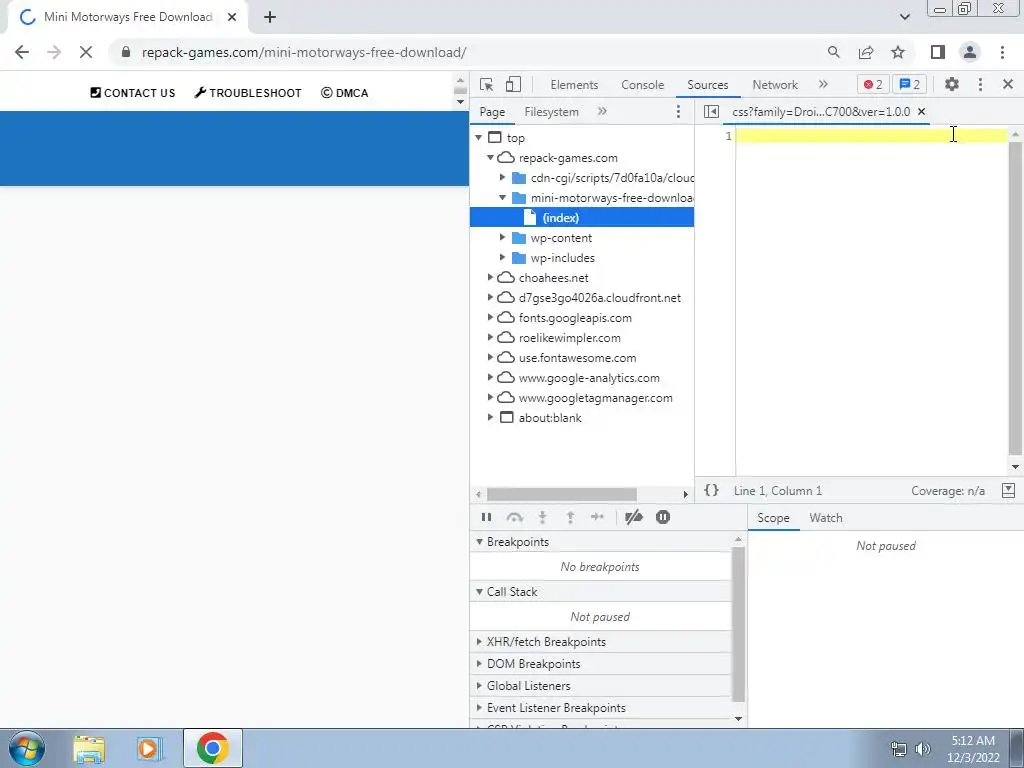Expand www.google-analytics.com domain
1024x768 pixels.
coord(490,377)
